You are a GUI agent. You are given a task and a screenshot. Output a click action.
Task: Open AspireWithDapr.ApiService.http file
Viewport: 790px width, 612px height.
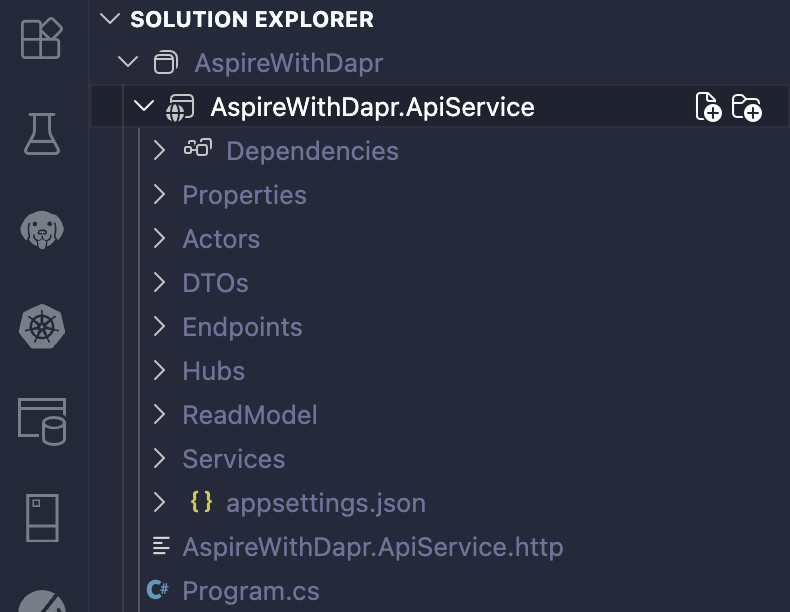coord(372,547)
